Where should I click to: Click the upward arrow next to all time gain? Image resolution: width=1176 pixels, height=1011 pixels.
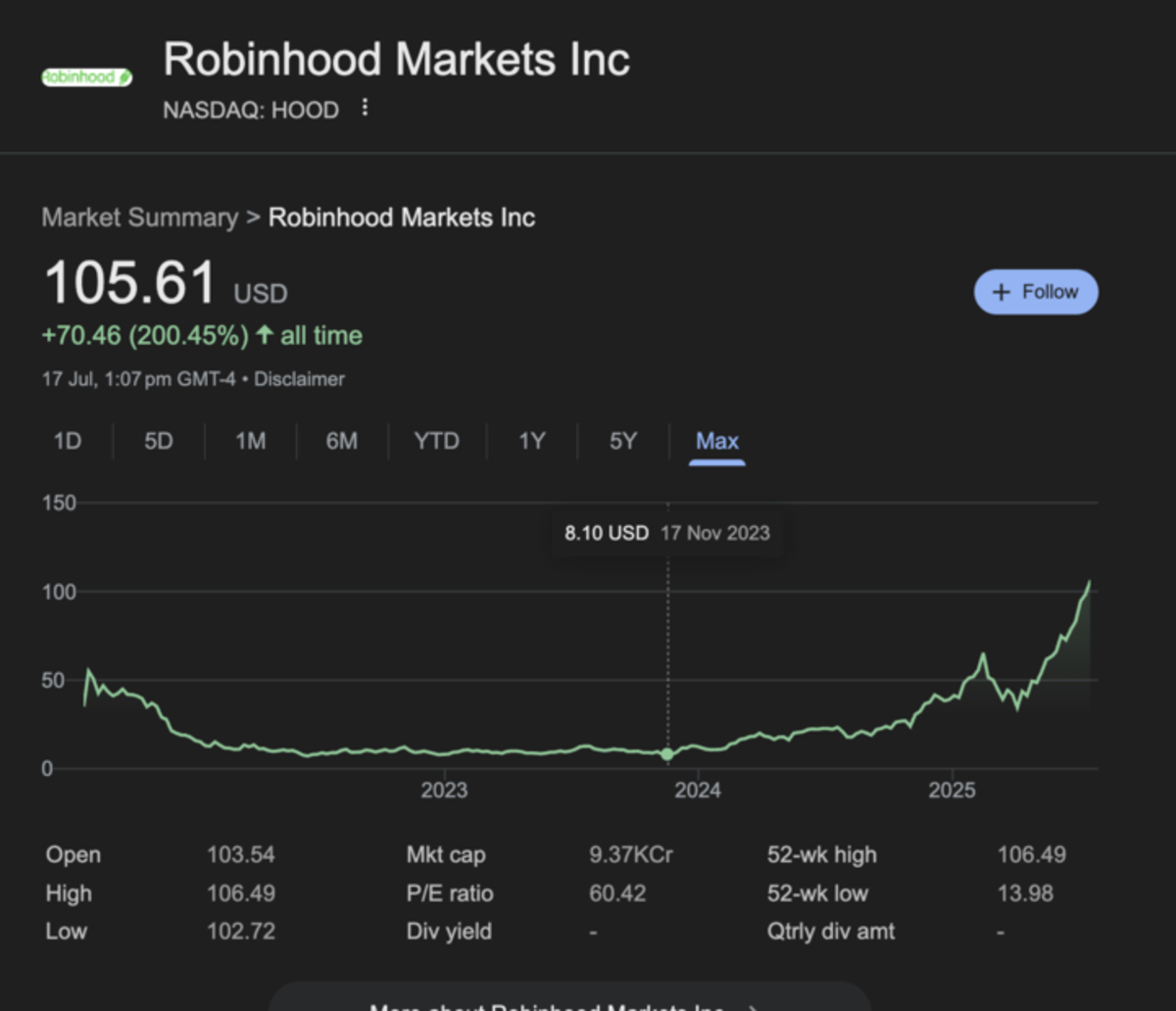pyautogui.click(x=265, y=335)
